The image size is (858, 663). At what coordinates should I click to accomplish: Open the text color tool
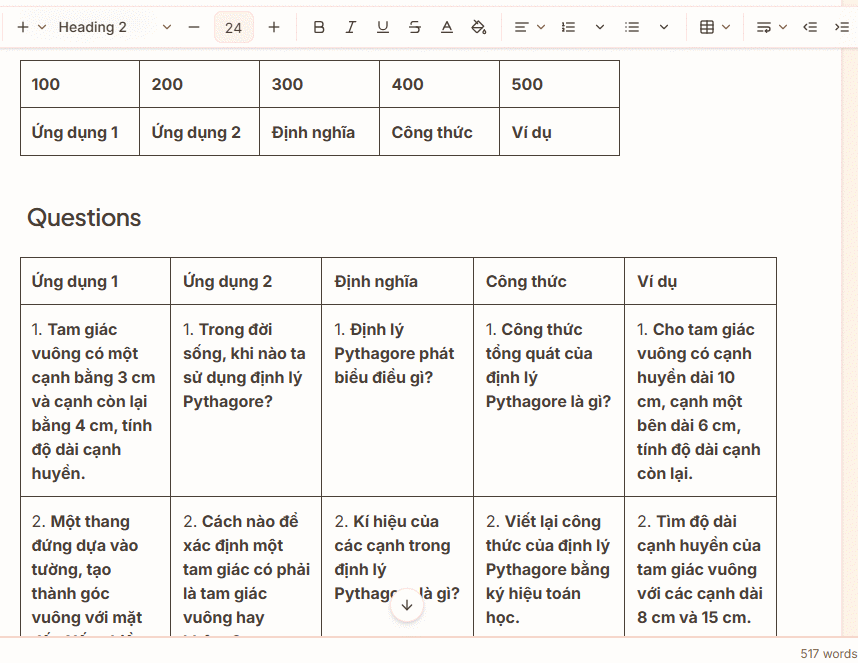(447, 27)
